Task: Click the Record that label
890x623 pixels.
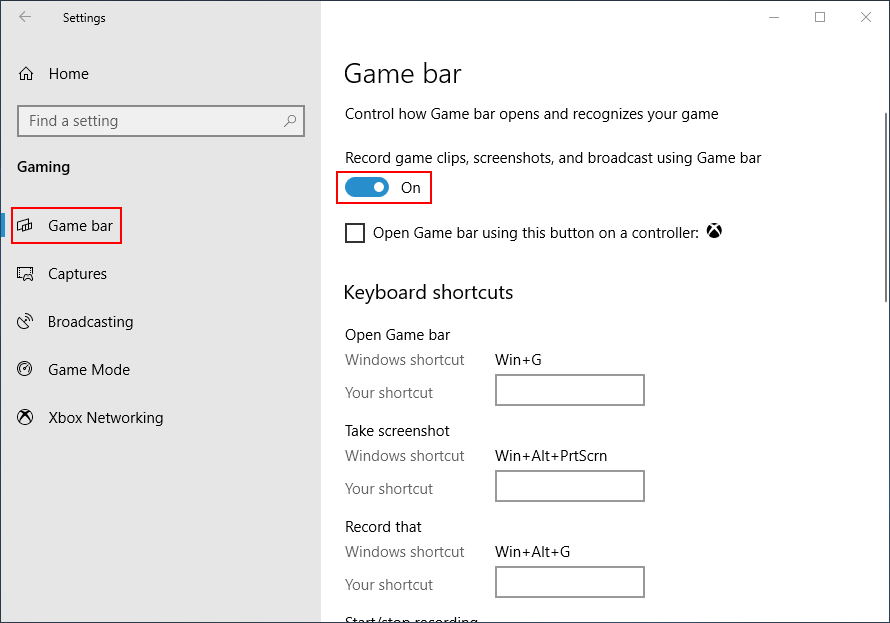Action: [383, 527]
